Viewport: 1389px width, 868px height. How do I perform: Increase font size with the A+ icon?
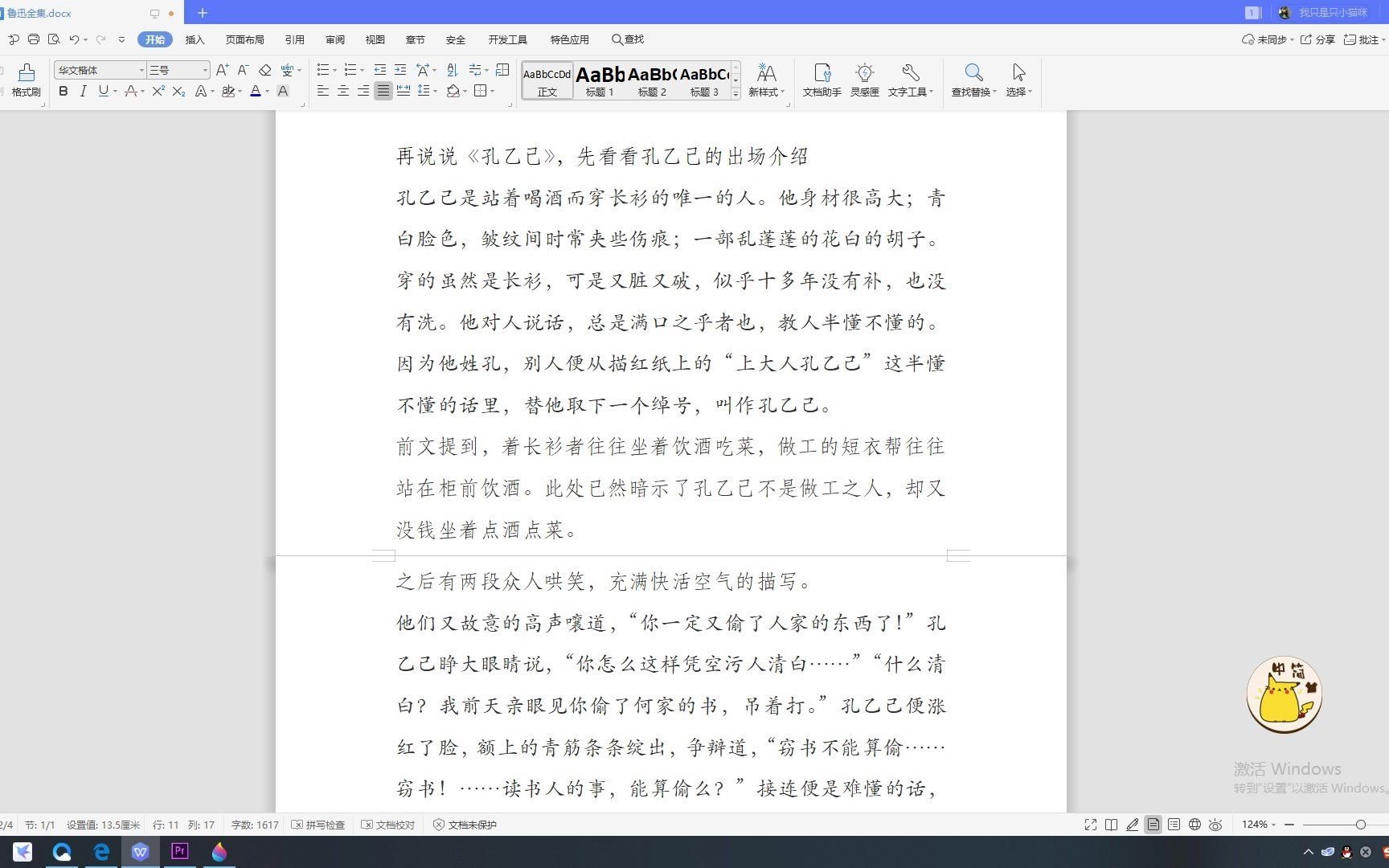click(223, 70)
